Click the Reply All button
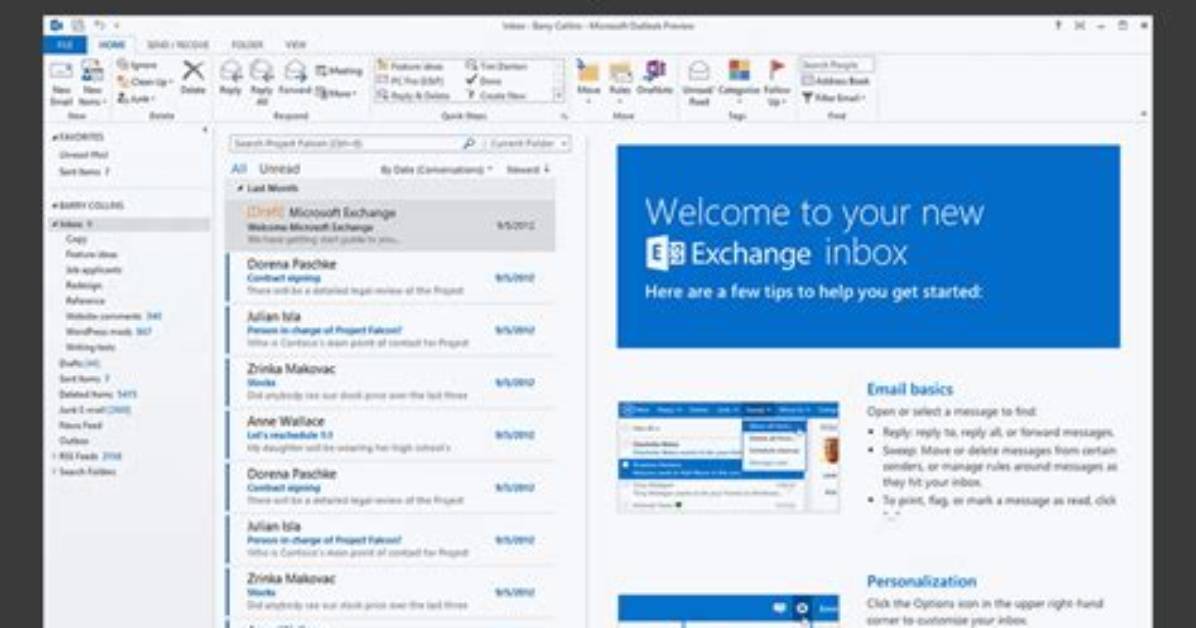 point(262,82)
